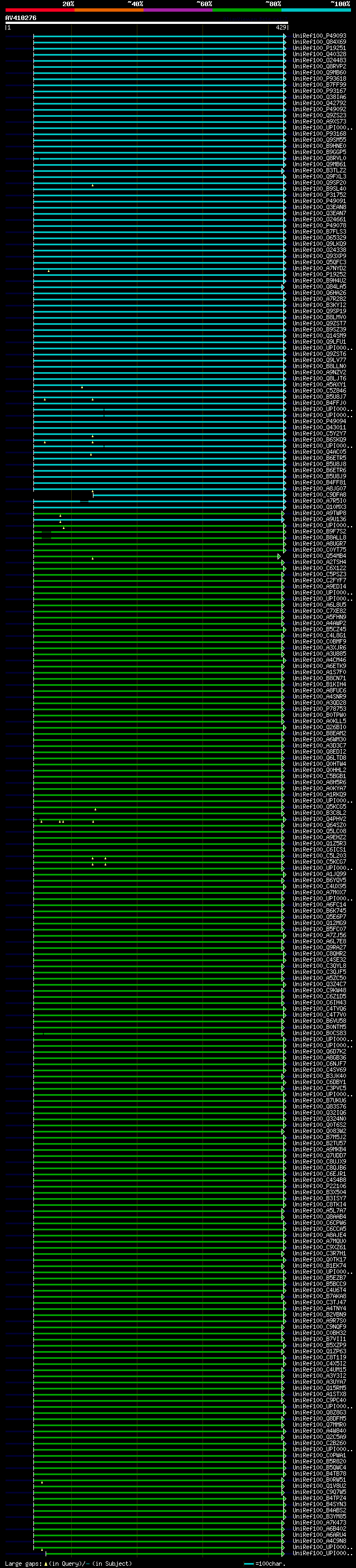Open hit UniRef100_Q40328
Image resolution: width=356 pixels, height=1568 pixels.
click(319, 54)
